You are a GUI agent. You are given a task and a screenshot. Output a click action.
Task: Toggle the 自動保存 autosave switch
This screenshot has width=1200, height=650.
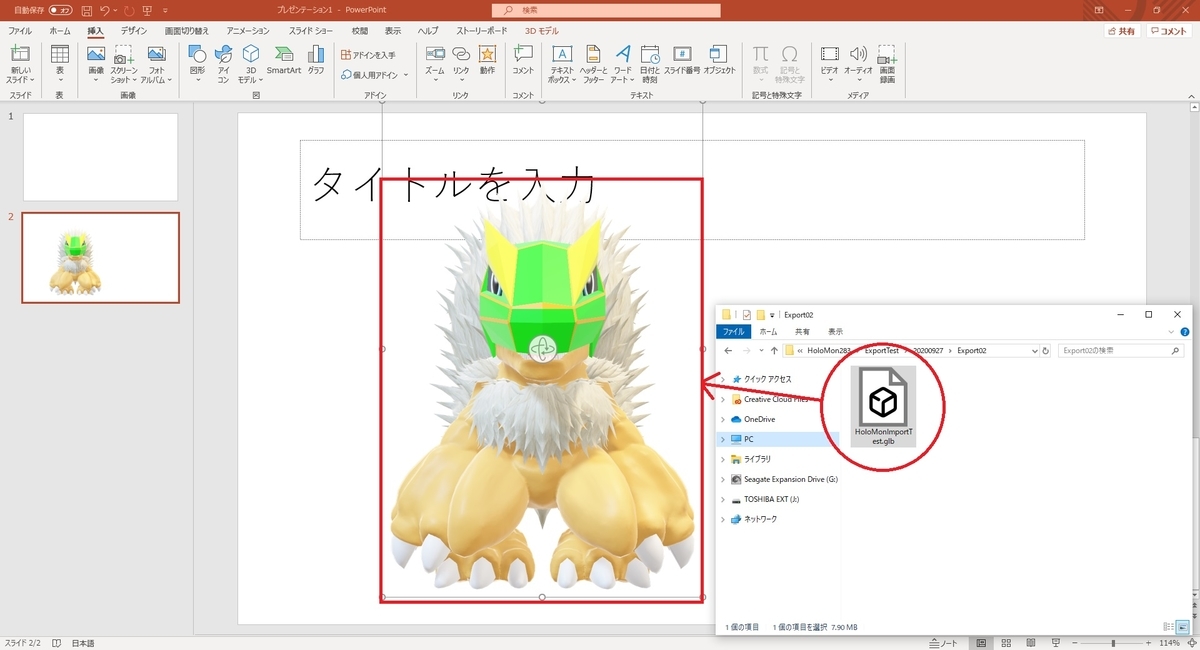(x=61, y=10)
